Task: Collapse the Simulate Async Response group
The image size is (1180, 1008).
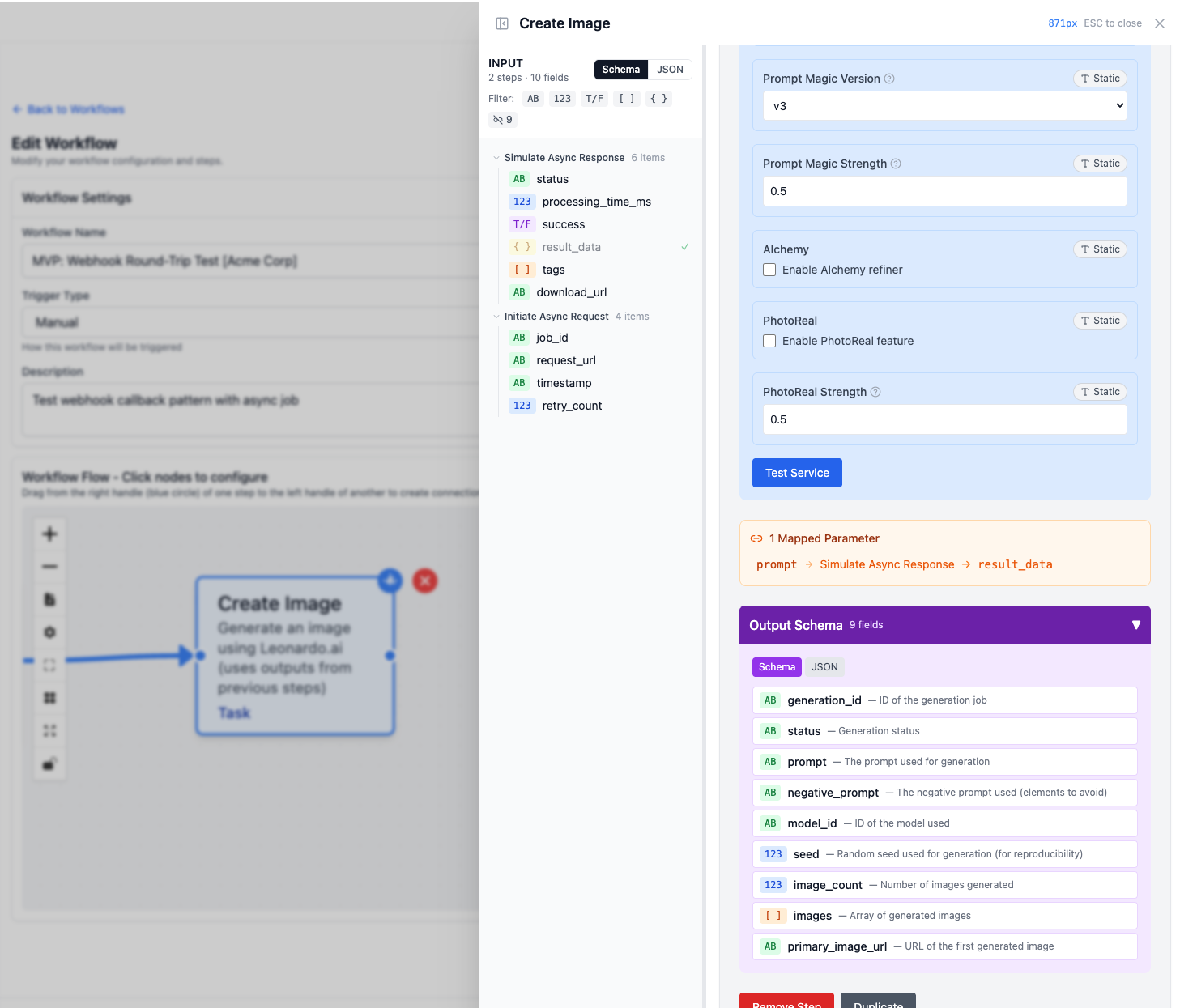Action: click(x=496, y=157)
